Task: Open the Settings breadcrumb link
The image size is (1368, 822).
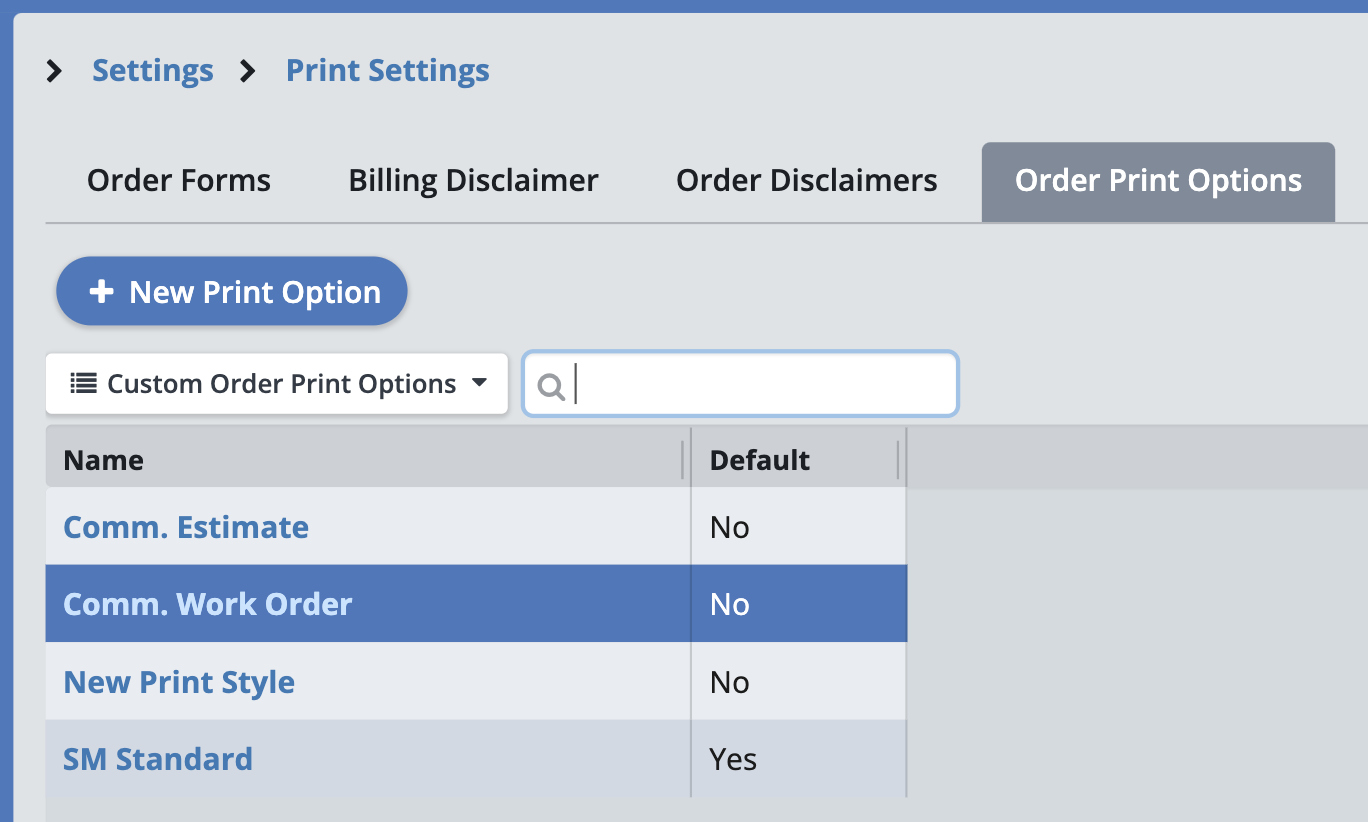Action: 153,71
